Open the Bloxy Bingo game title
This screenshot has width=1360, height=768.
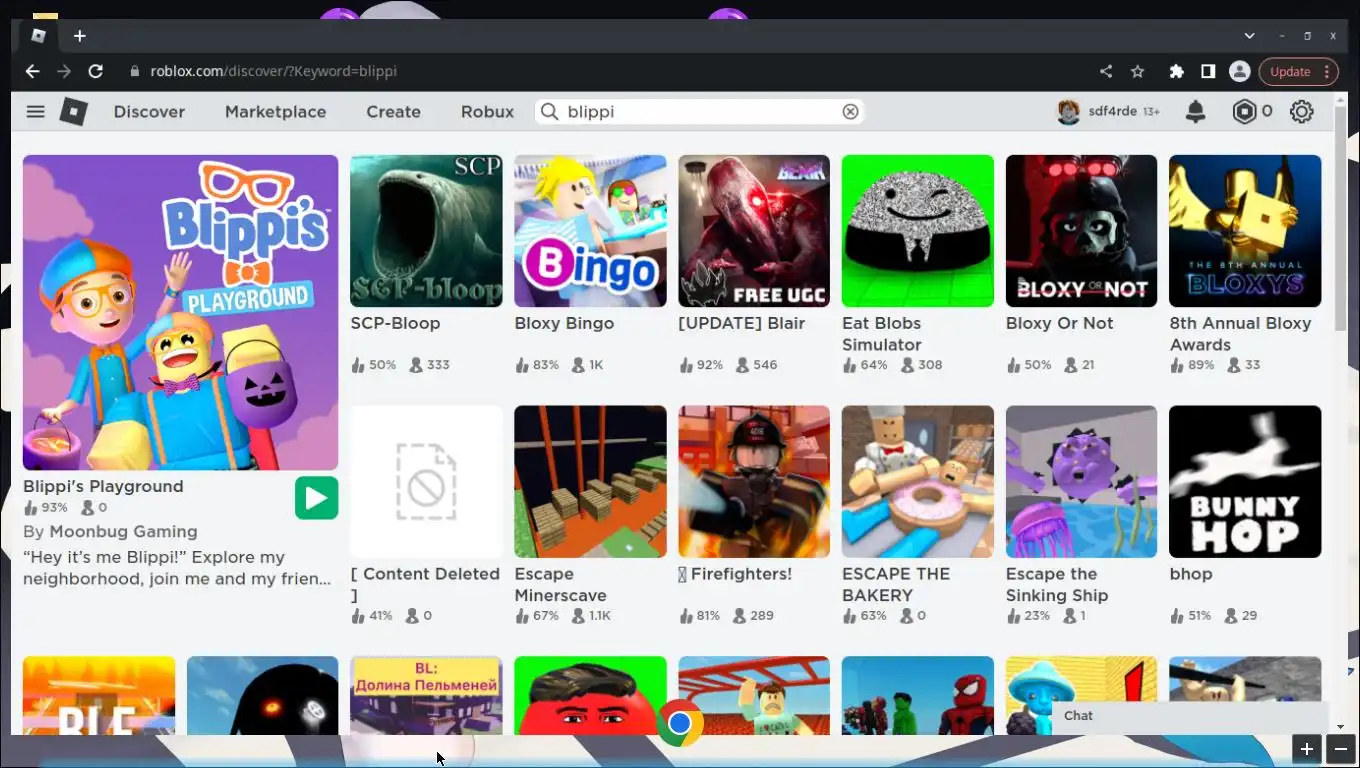pos(564,323)
